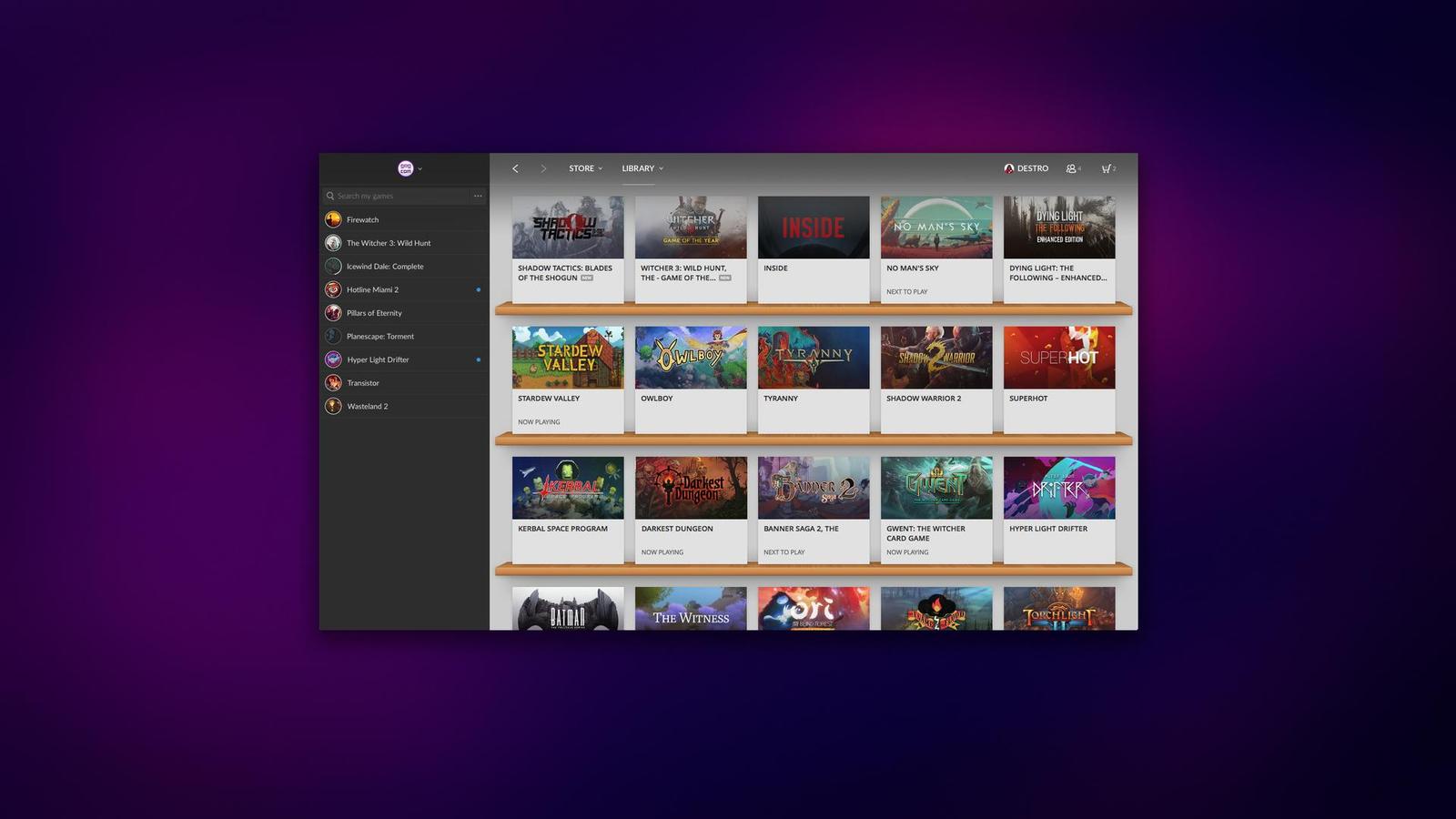The width and height of the screenshot is (1456, 819).
Task: Select the Darkest Dungeon cover on shelf
Action: point(691,488)
